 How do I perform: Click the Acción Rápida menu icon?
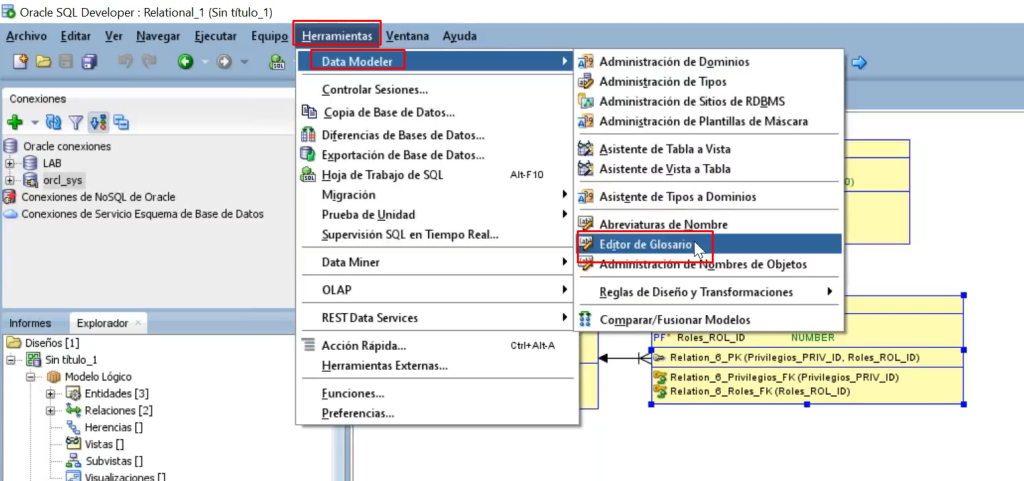[x=308, y=345]
